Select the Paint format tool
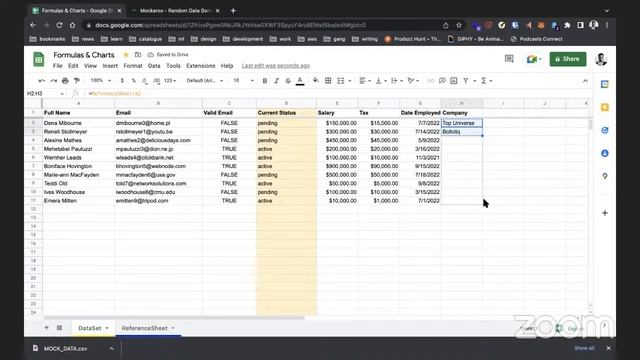Viewport: 640px width, 360px height. click(76, 81)
